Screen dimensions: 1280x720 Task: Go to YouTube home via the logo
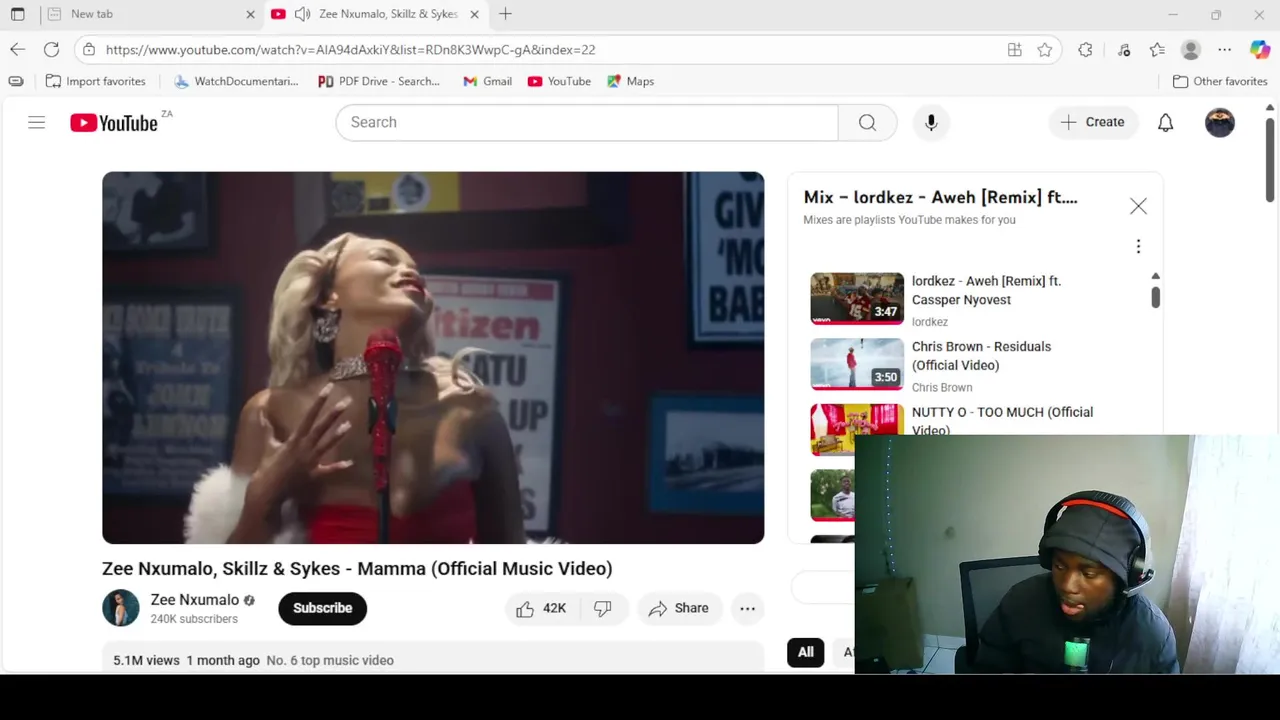tap(114, 123)
